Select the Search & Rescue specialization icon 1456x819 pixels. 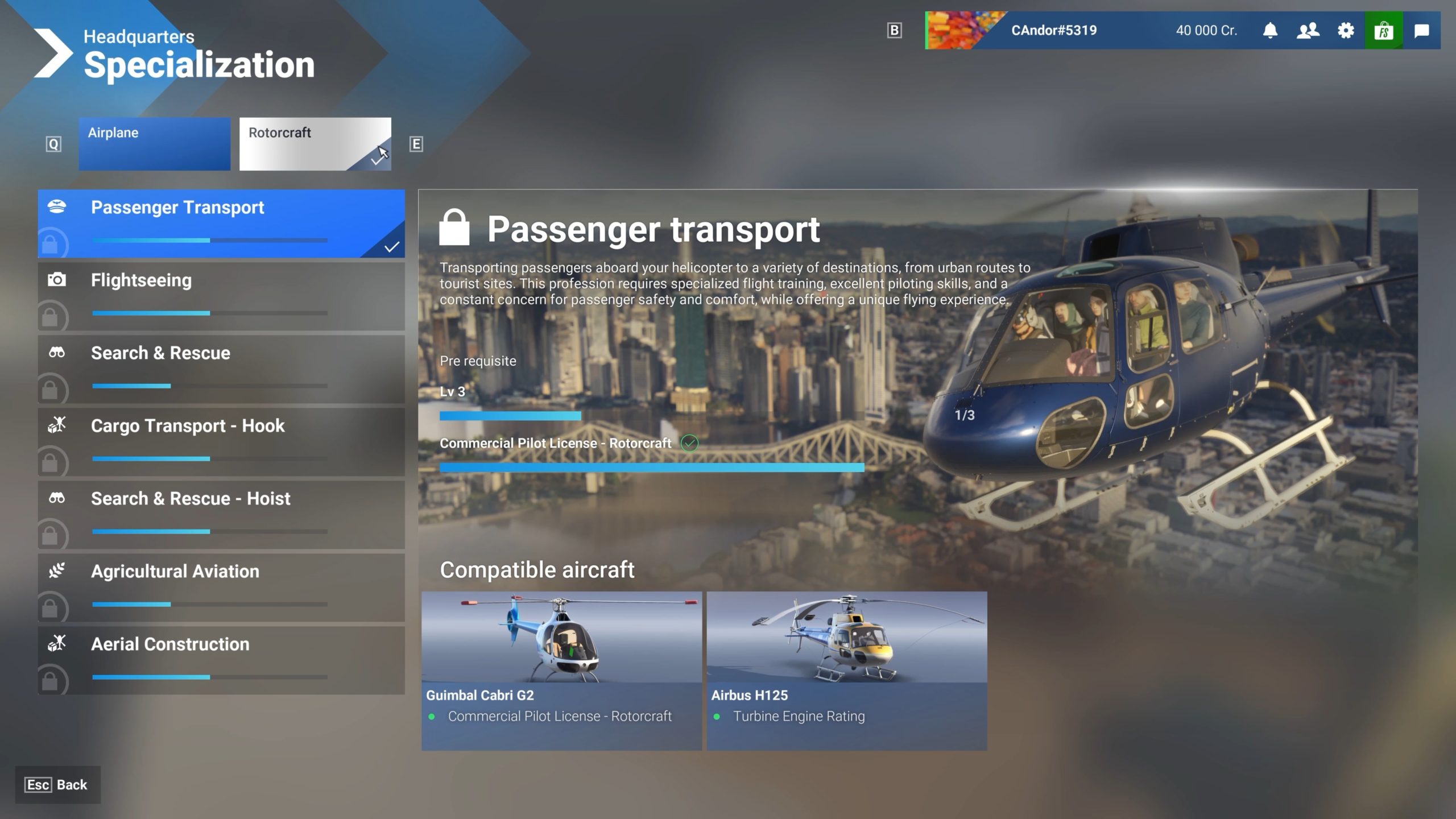pyautogui.click(x=58, y=352)
